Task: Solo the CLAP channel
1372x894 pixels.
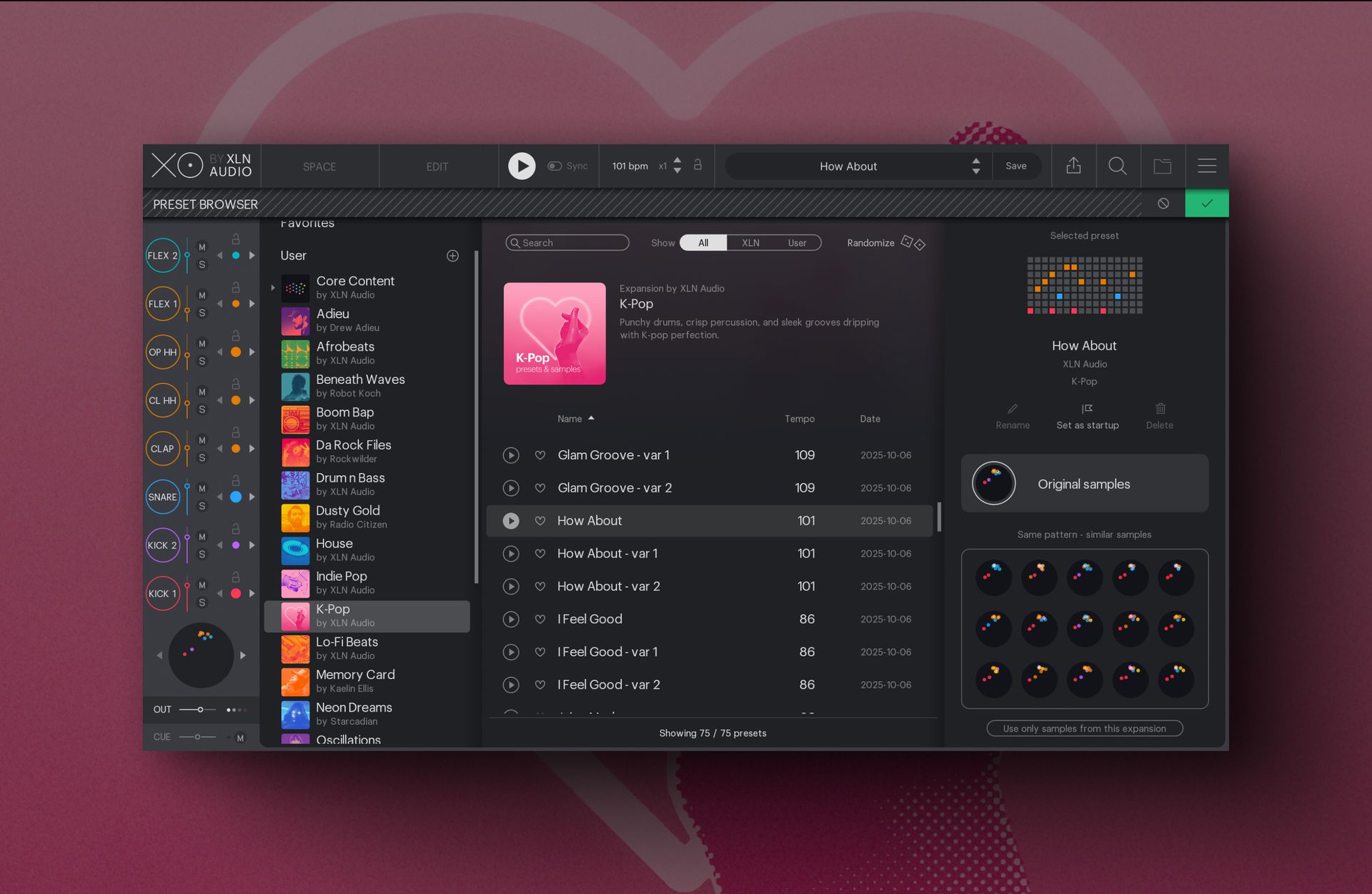Action: [202, 460]
